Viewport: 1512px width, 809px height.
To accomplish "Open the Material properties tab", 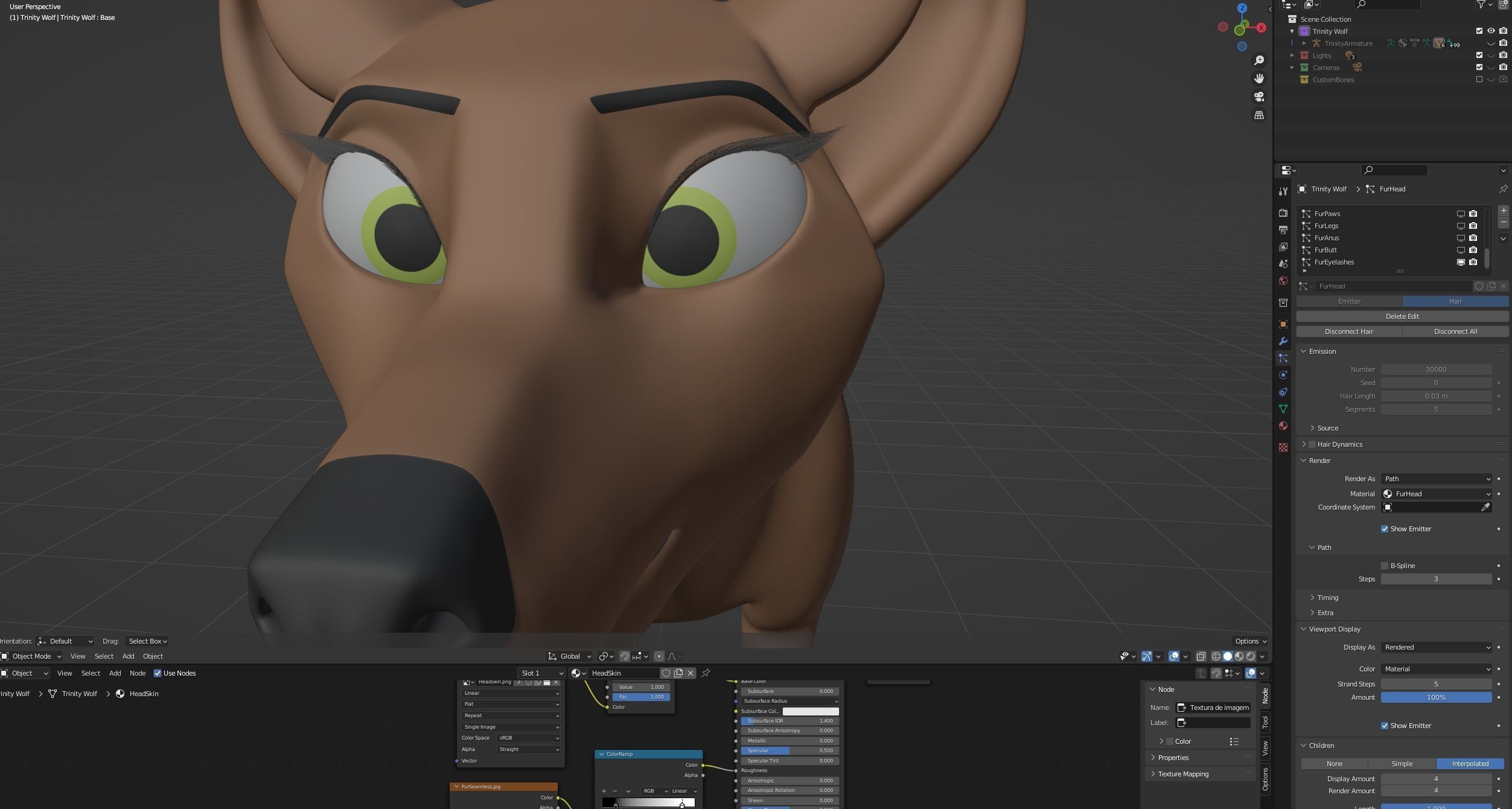I will point(1283,426).
